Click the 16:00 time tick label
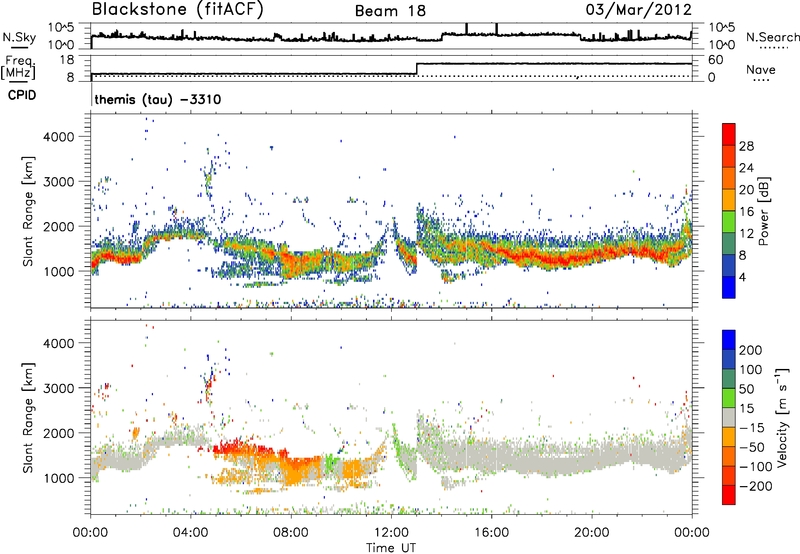Screen dimensions: 800x554 (x=491, y=533)
